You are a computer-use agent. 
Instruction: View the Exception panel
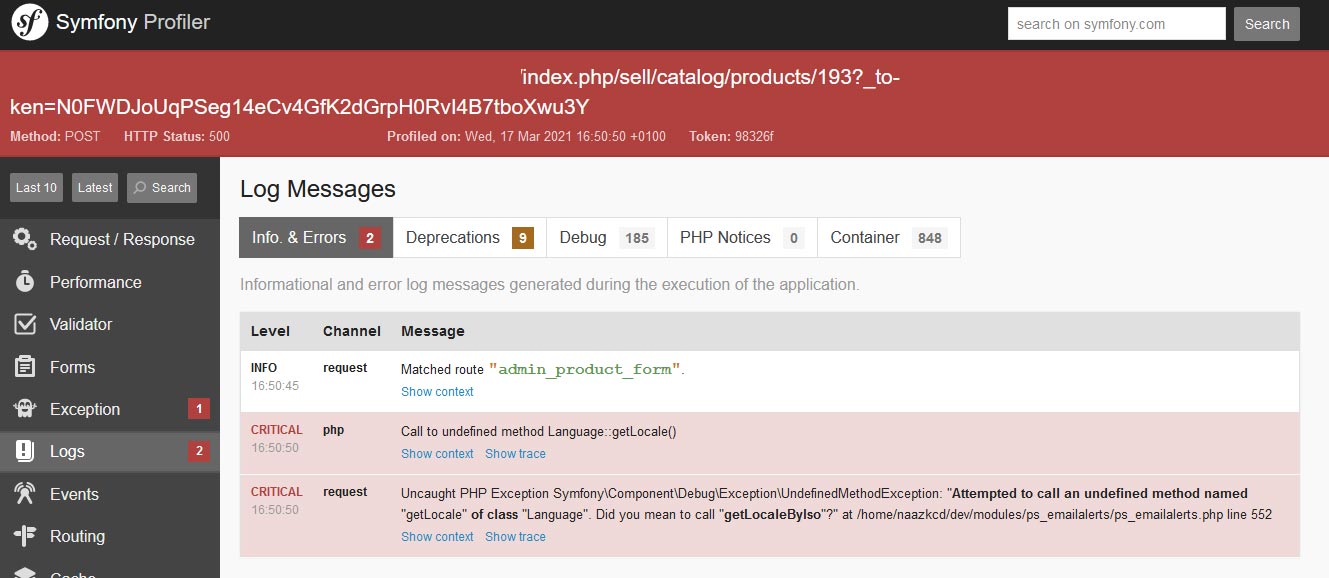[87, 409]
